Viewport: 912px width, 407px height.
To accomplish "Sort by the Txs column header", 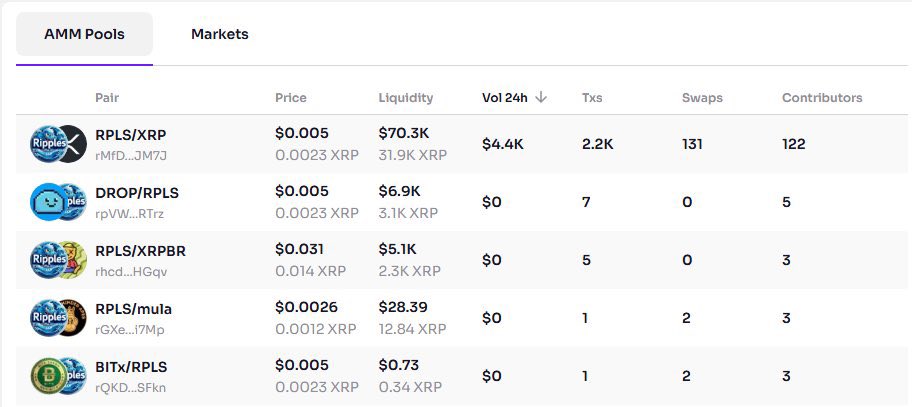I will pyautogui.click(x=592, y=98).
